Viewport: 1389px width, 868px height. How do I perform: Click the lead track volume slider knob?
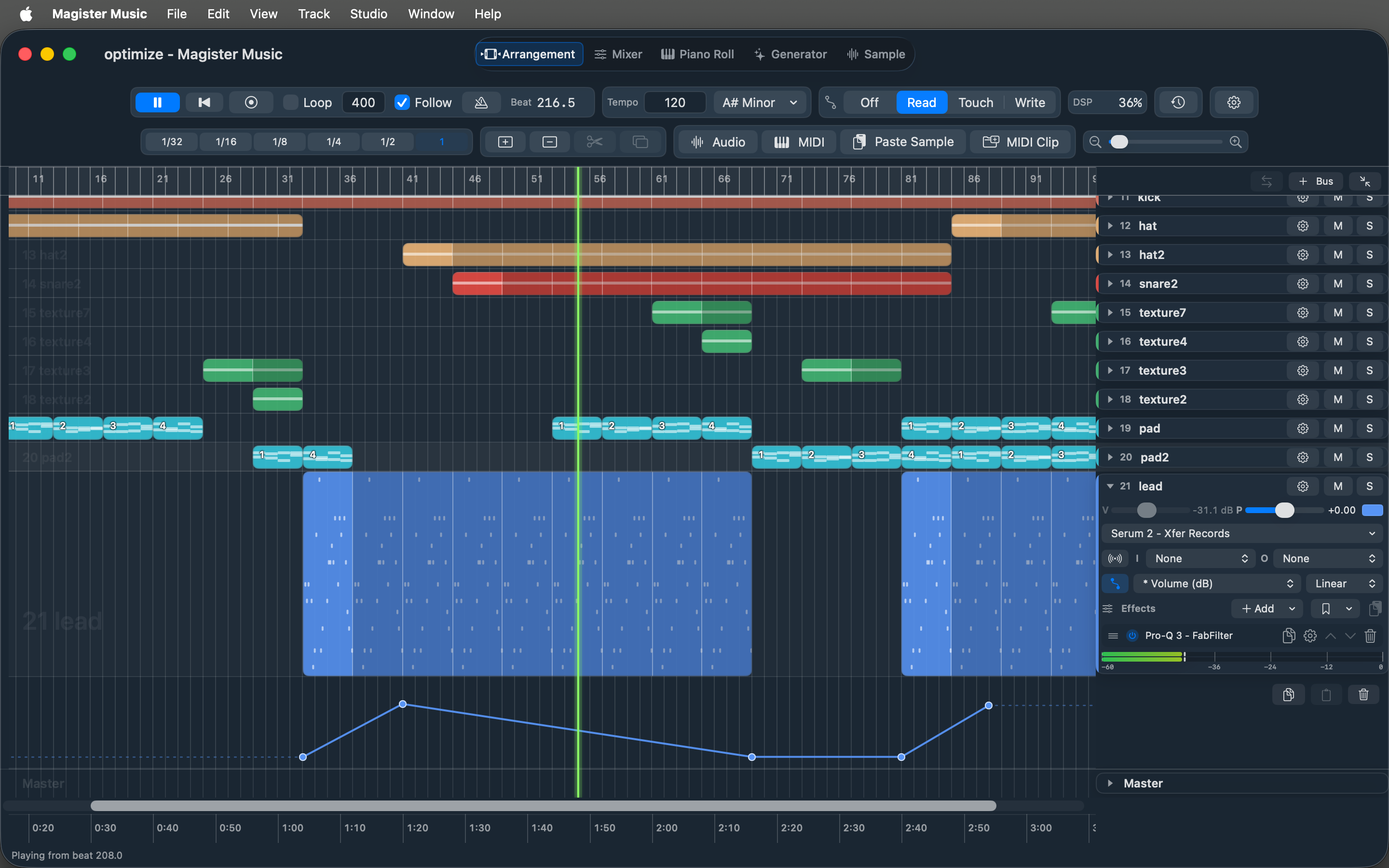[x=1146, y=510]
